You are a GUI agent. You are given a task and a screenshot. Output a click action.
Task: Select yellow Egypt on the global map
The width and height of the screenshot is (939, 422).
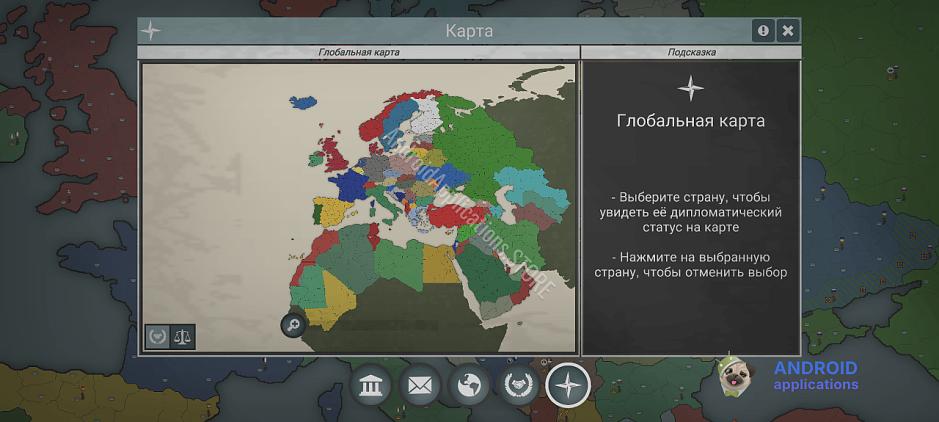tap(438, 263)
